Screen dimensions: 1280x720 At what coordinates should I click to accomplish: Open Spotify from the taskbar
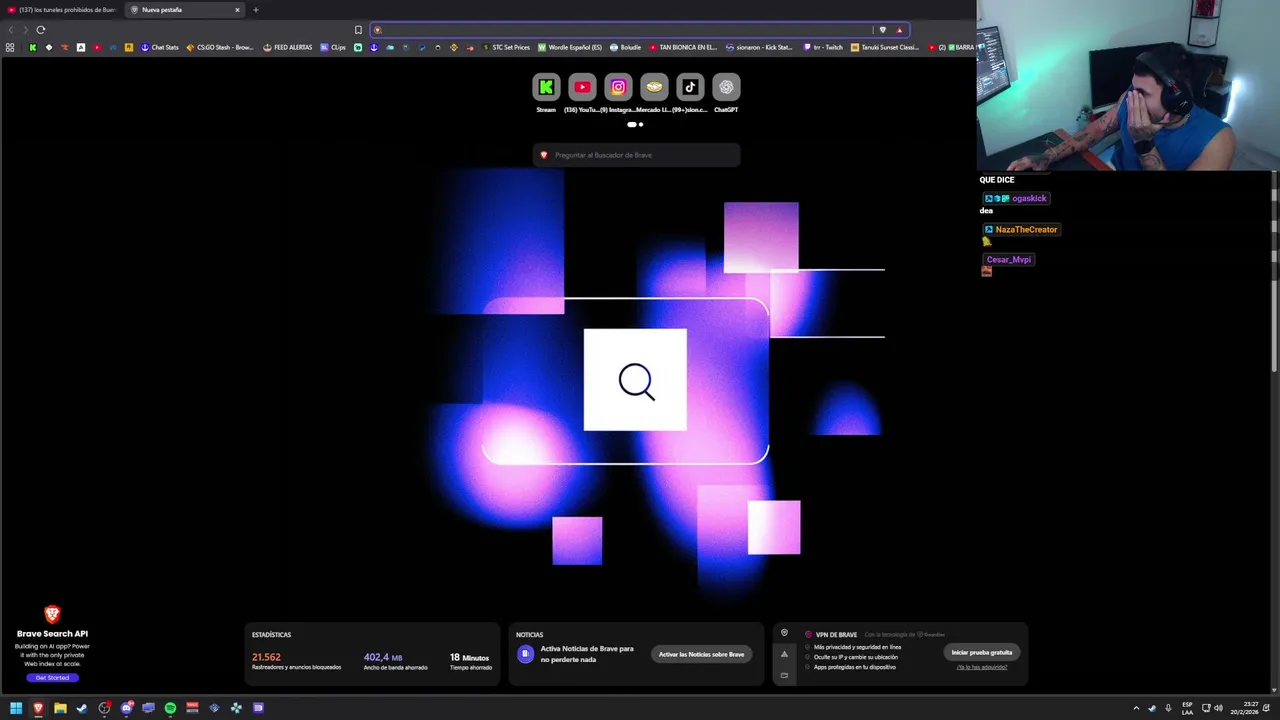(170, 708)
